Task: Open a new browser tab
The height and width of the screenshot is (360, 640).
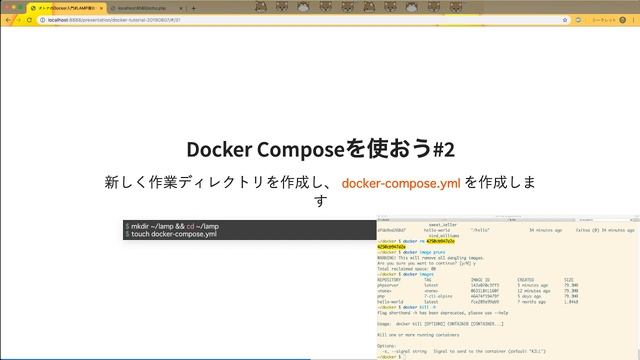Action: click(193, 8)
